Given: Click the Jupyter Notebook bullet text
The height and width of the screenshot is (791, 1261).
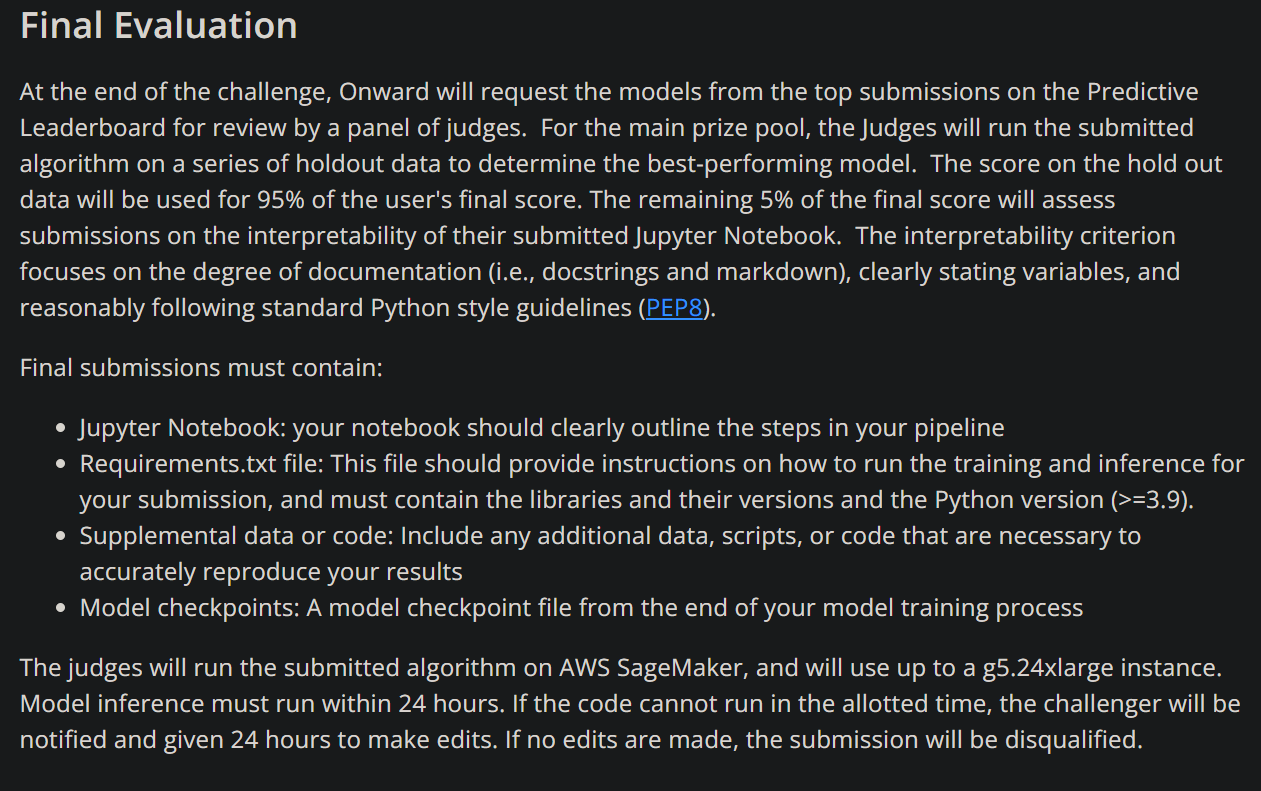Looking at the screenshot, I should [541, 428].
